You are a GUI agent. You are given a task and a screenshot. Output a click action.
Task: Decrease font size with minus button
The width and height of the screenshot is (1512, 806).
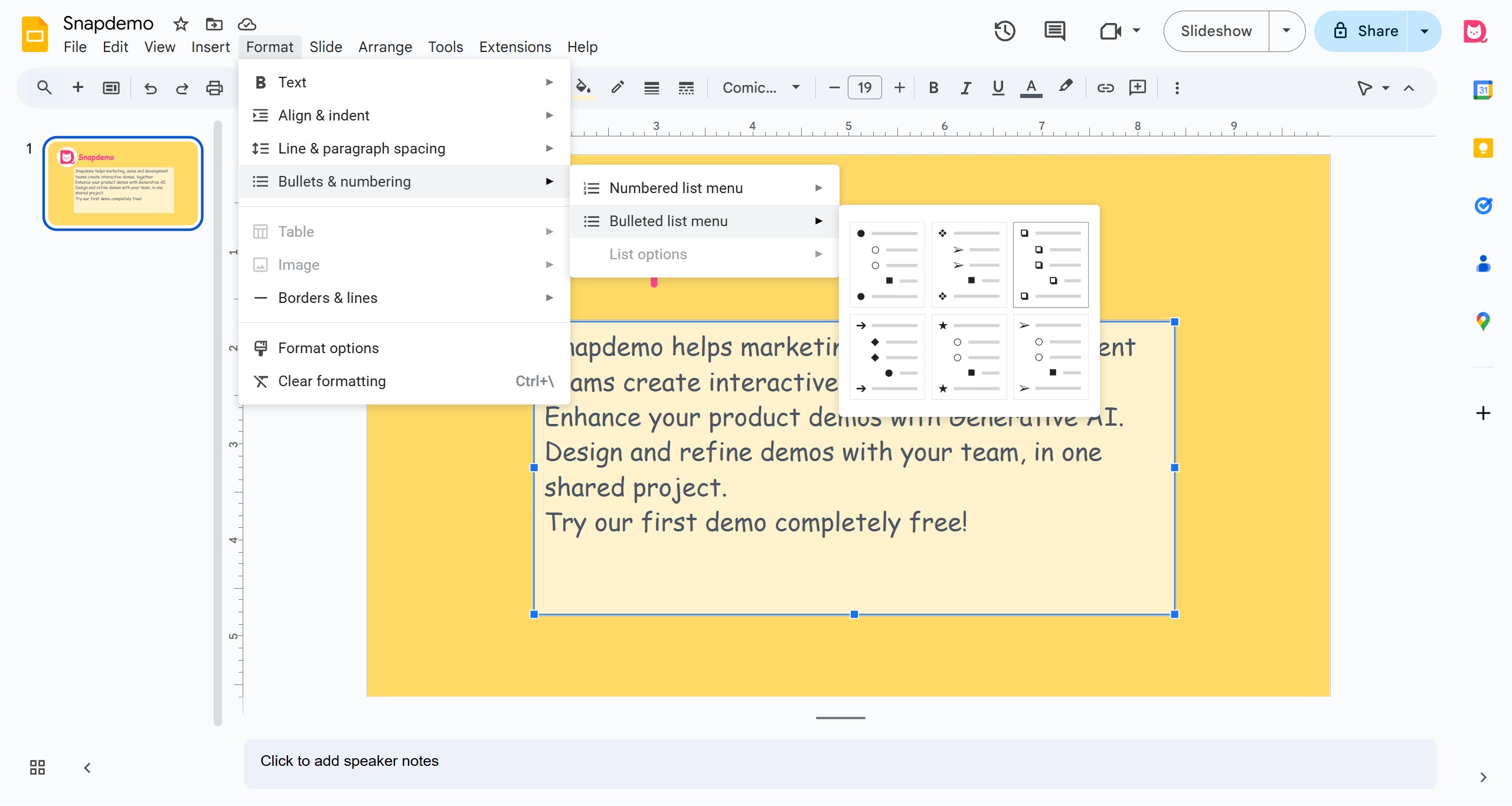[834, 88]
